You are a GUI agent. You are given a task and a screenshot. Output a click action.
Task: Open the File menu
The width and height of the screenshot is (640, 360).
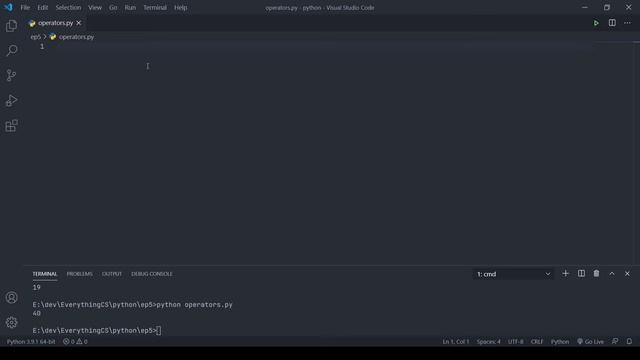(x=25, y=7)
